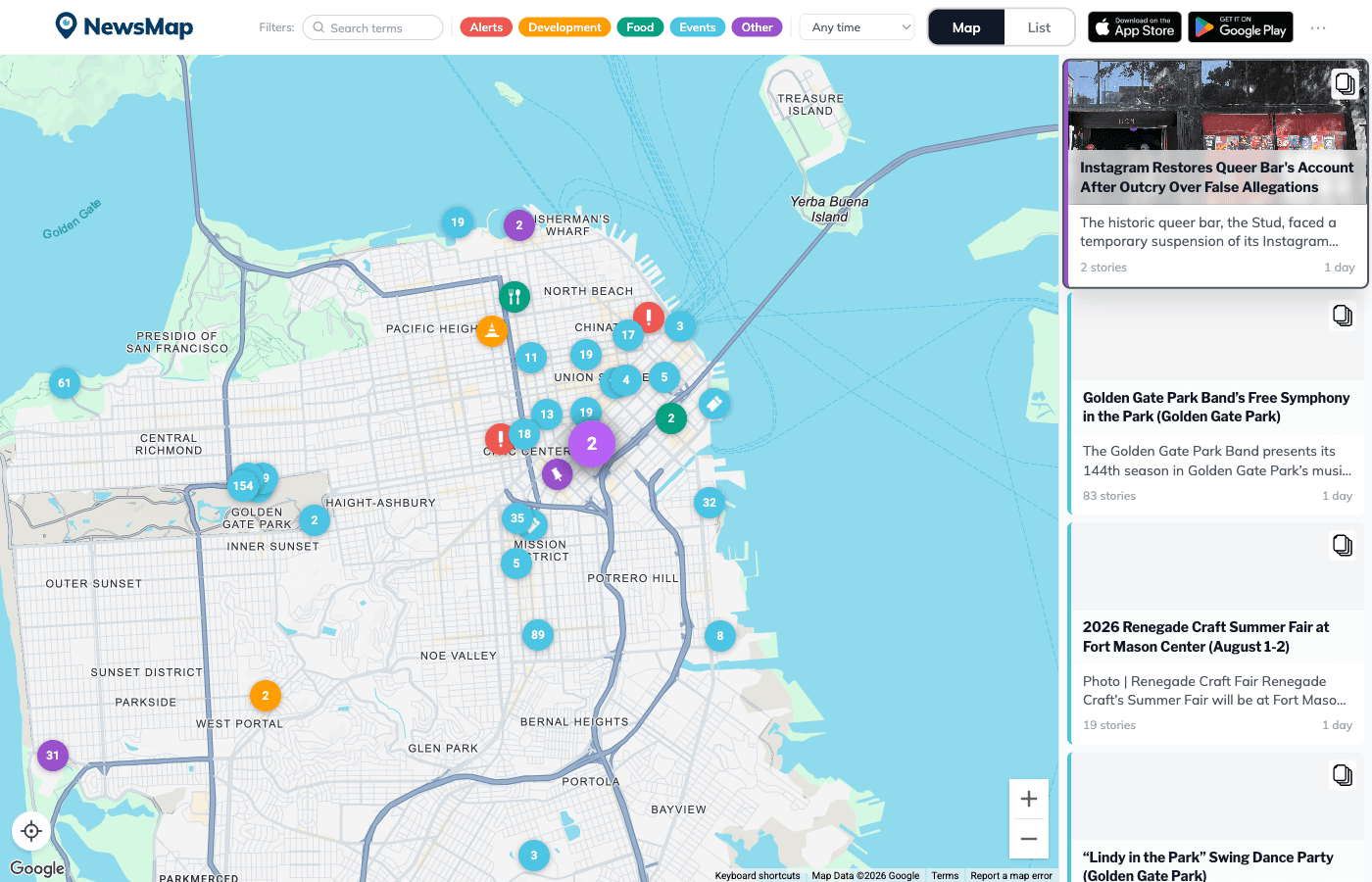The image size is (1372, 882).
Task: Open the purple pin marker
Action: coord(558,474)
